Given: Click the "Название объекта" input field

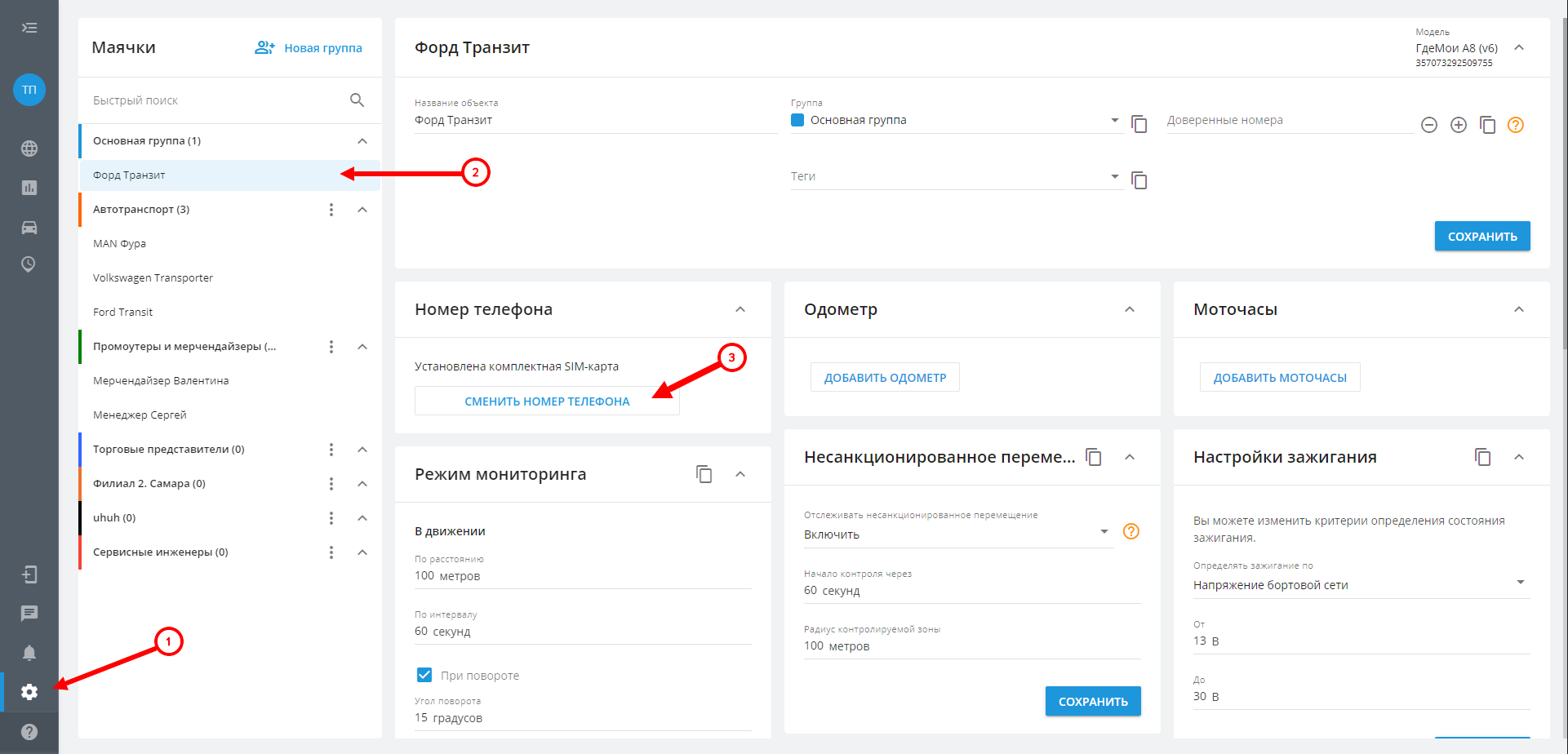Looking at the screenshot, I should [594, 121].
